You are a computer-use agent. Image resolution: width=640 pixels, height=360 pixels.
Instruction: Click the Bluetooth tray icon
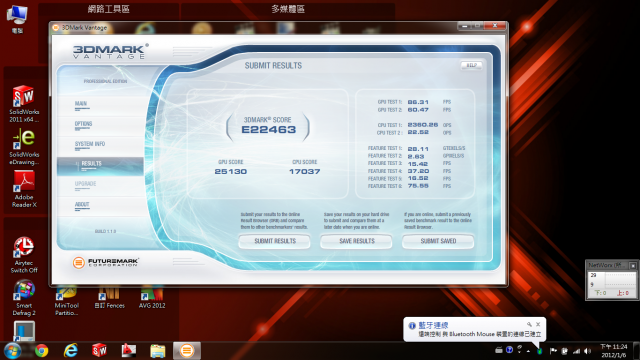pyautogui.click(x=540, y=351)
